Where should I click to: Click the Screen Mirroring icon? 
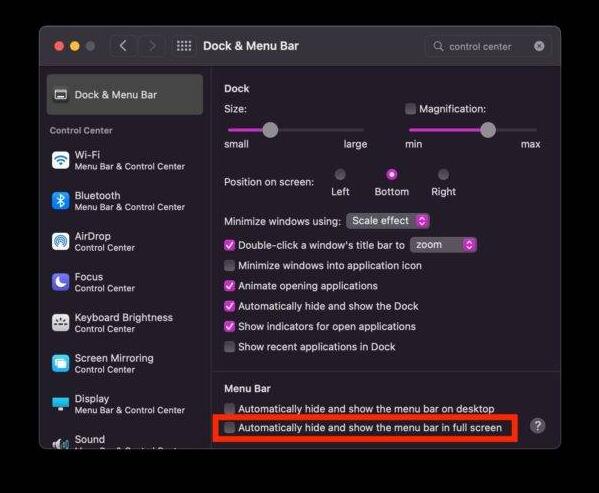(61, 363)
